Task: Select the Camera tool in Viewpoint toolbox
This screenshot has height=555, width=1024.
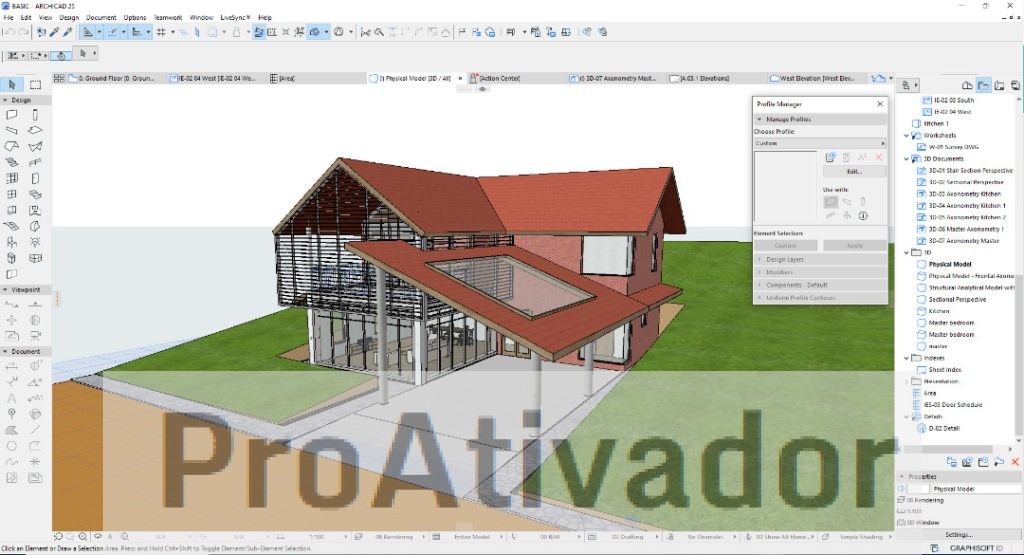Action: click(35, 336)
